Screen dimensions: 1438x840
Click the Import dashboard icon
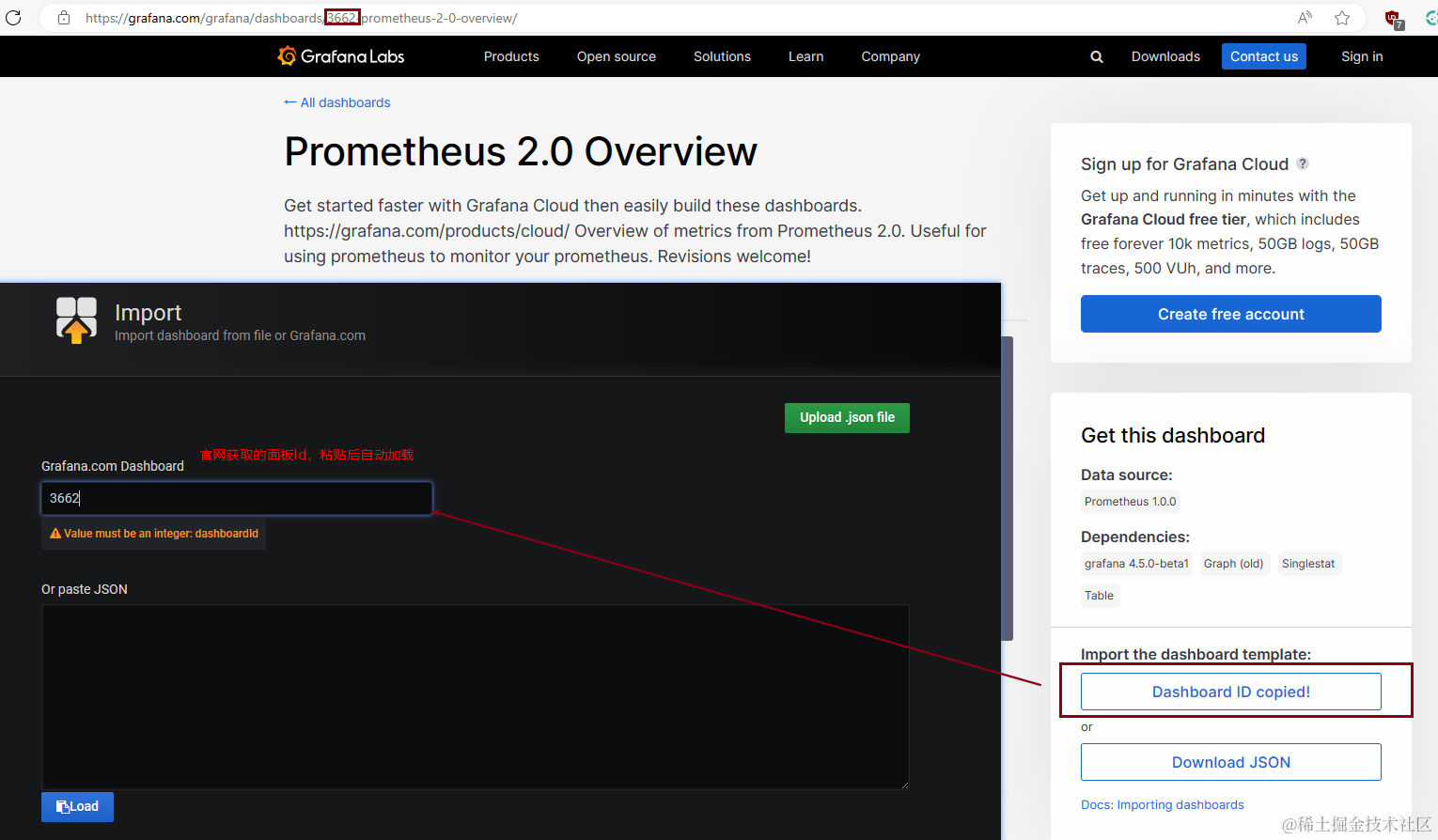(x=76, y=319)
